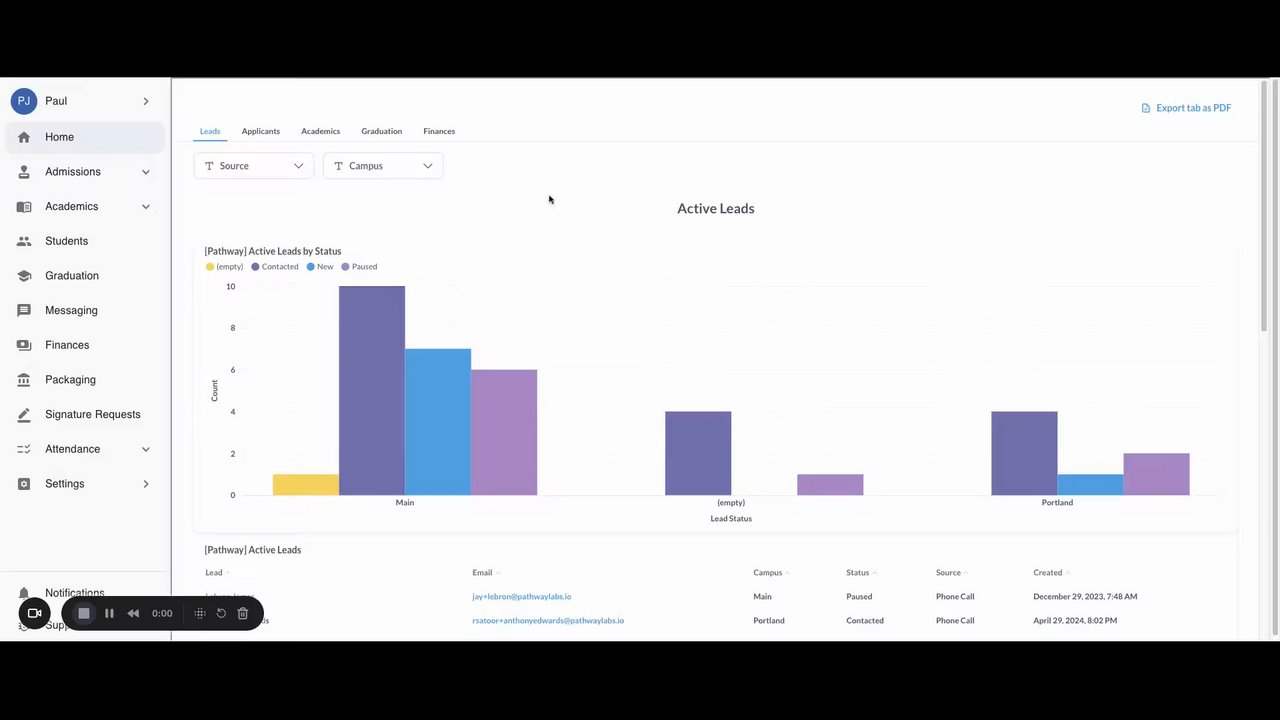This screenshot has height=720, width=1280.
Task: Toggle the New series in chart legend
Action: click(320, 267)
